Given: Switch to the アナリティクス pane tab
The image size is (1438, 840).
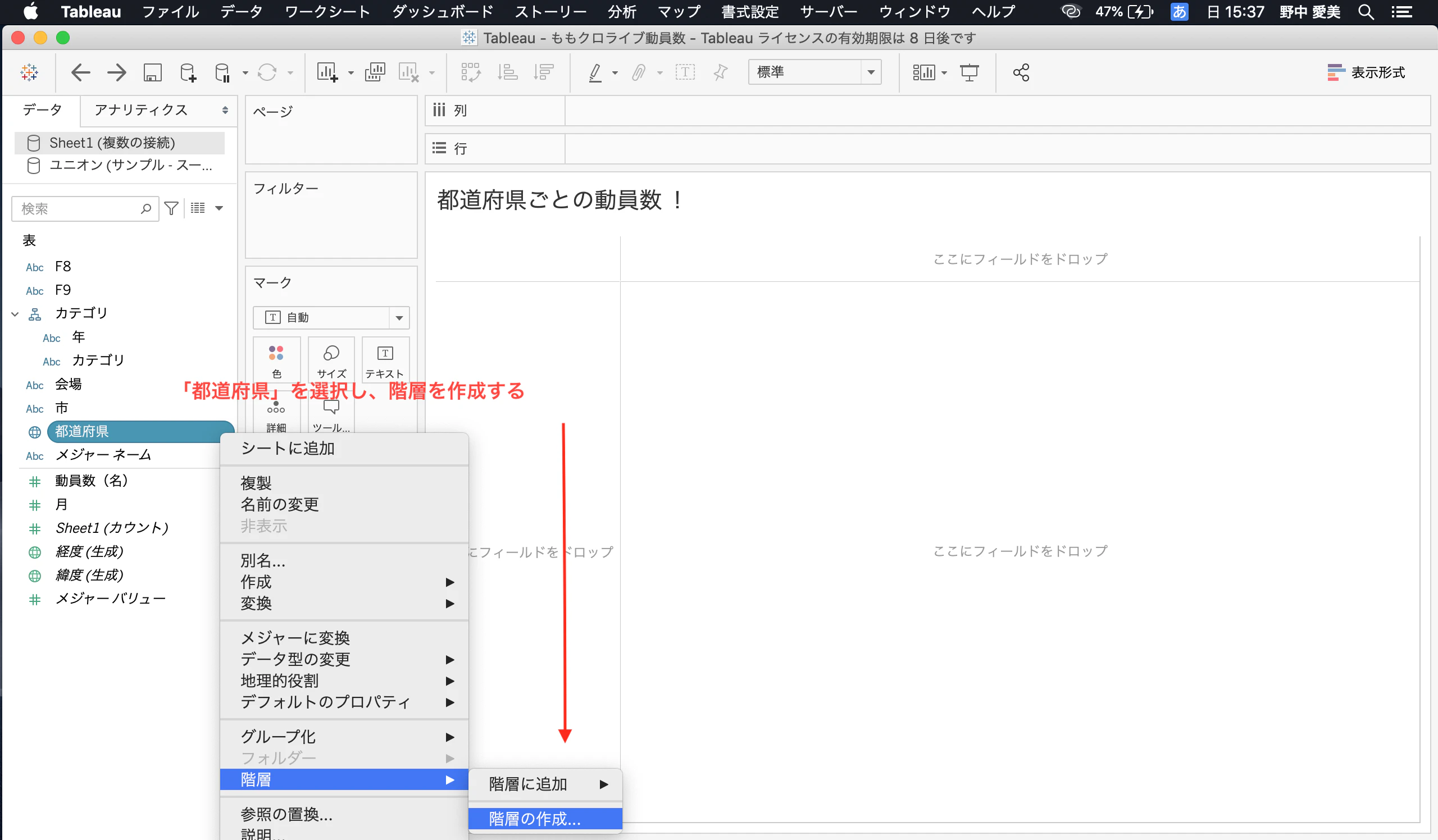Looking at the screenshot, I should point(141,109).
